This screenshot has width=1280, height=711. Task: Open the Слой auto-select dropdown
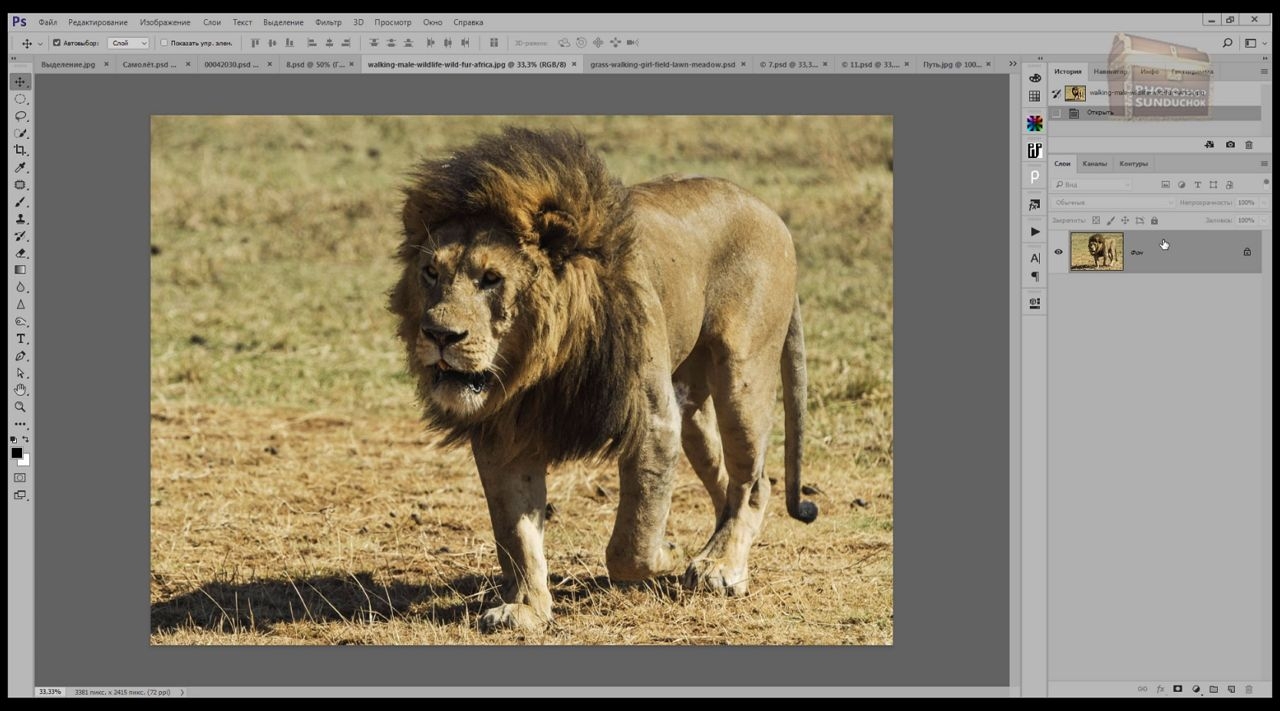coord(128,43)
